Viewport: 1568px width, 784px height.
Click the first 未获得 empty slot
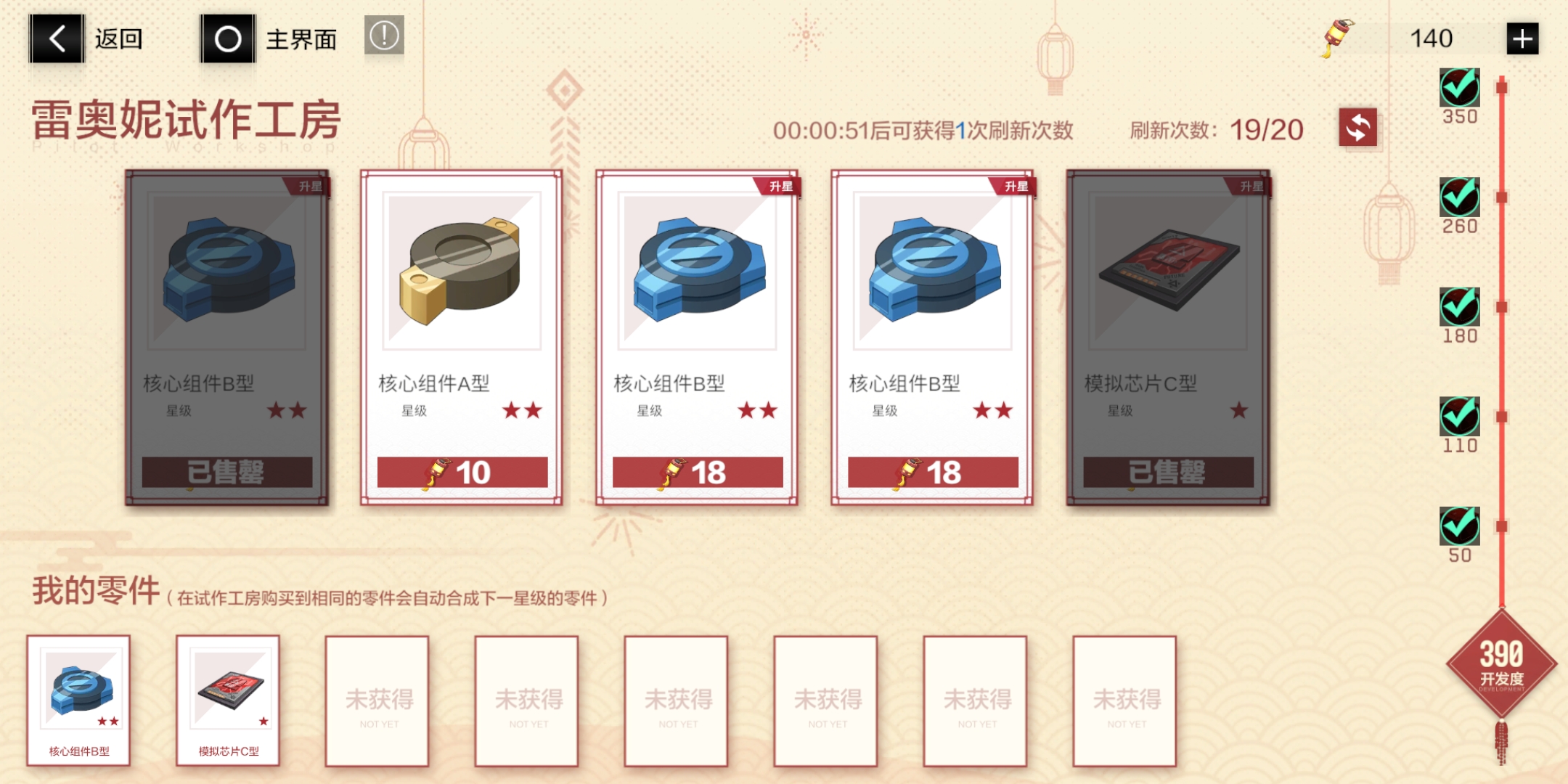point(377,701)
